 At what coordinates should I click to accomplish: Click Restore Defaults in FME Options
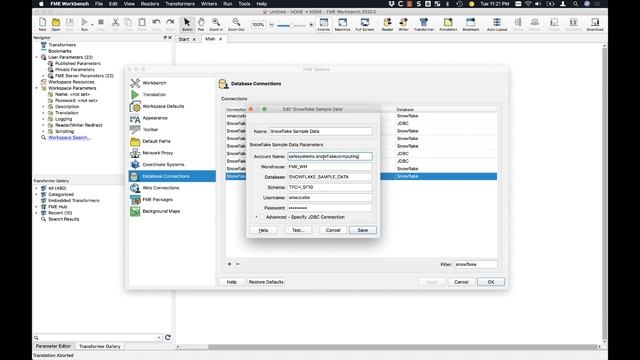pyautogui.click(x=266, y=282)
